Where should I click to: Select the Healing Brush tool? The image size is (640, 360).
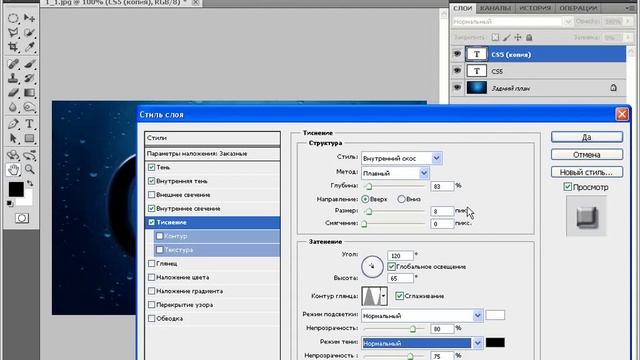pyautogui.click(x=13, y=64)
